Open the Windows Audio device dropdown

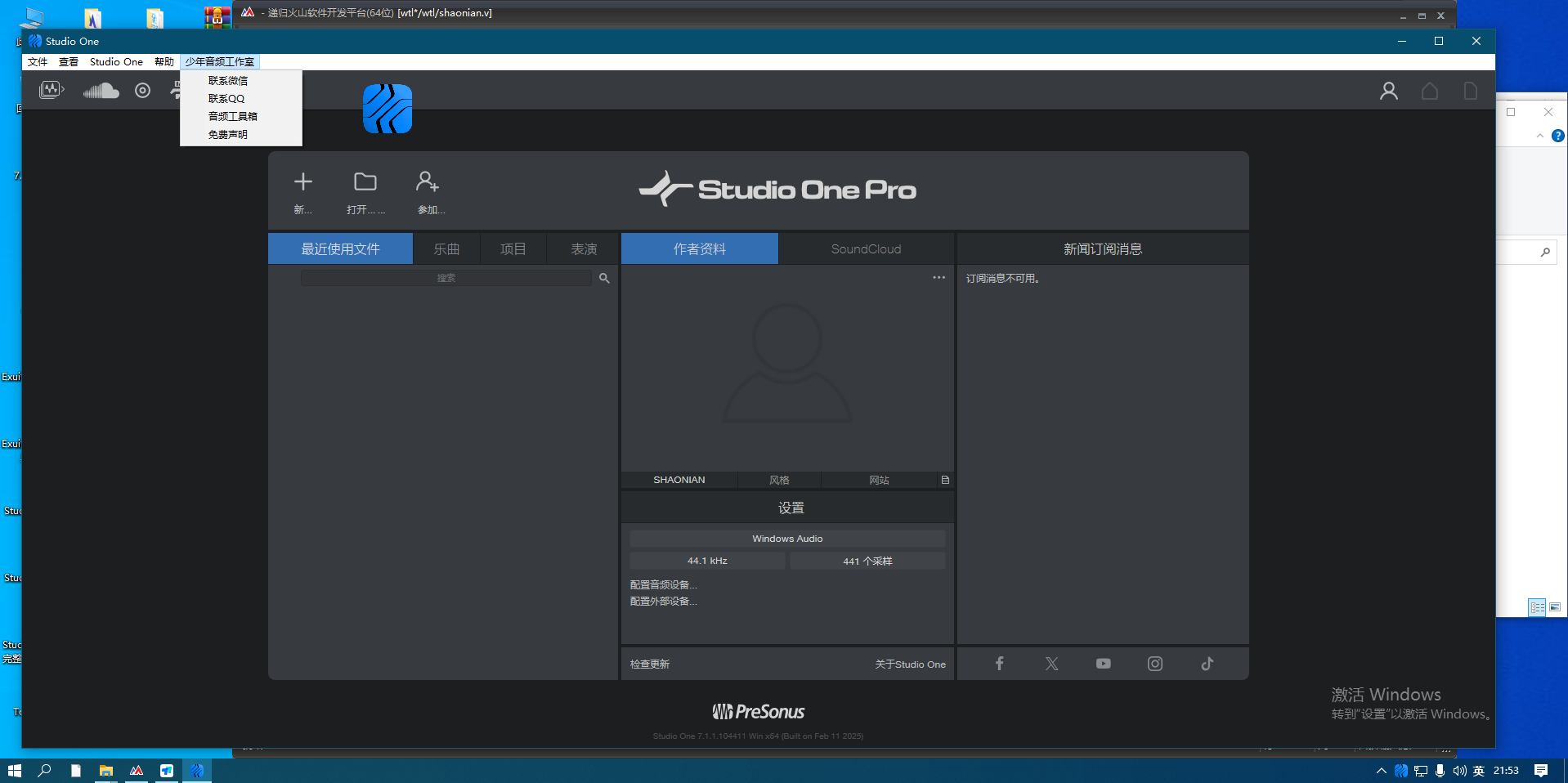pos(787,539)
